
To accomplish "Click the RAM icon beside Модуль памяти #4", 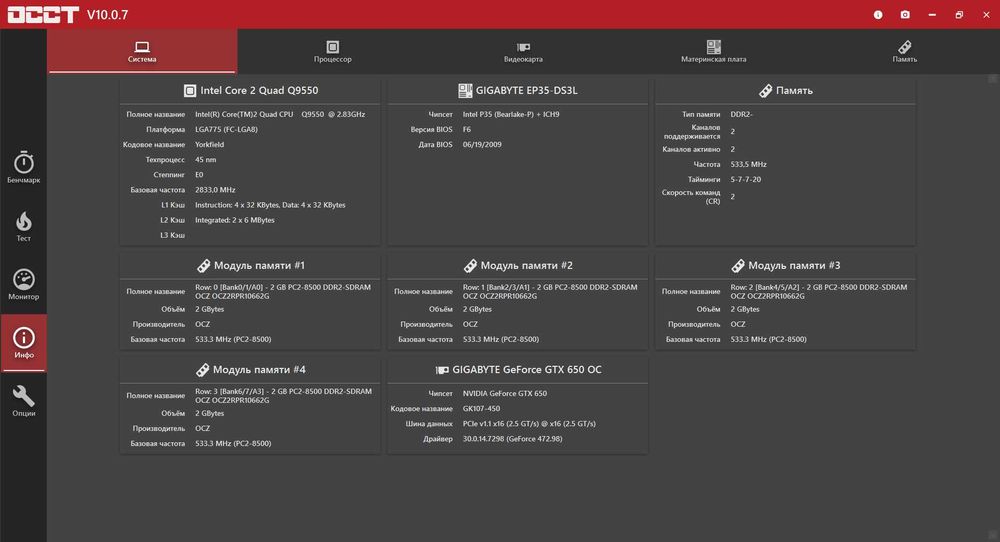I will [202, 370].
